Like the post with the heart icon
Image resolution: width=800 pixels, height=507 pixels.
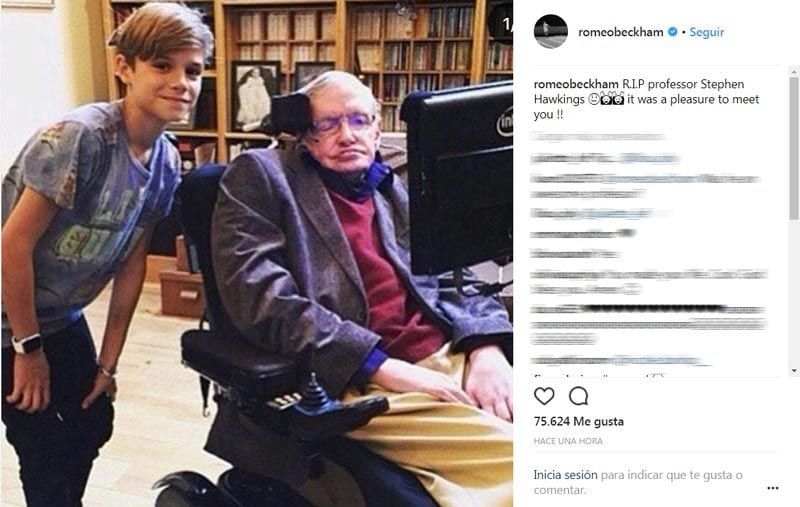pyautogui.click(x=544, y=396)
